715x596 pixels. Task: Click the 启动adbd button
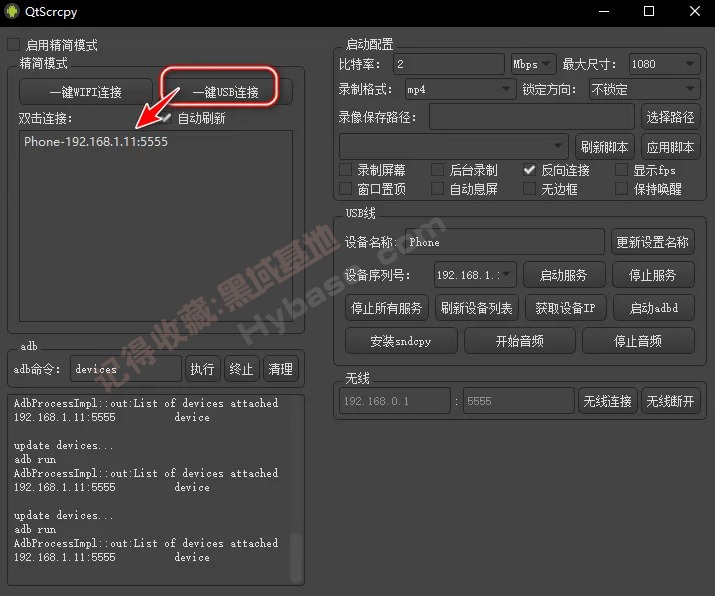click(654, 308)
